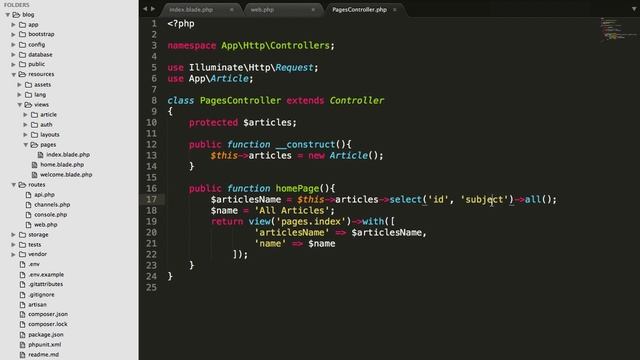Expand the config folder arrow
The image size is (640, 360).
(13, 44)
